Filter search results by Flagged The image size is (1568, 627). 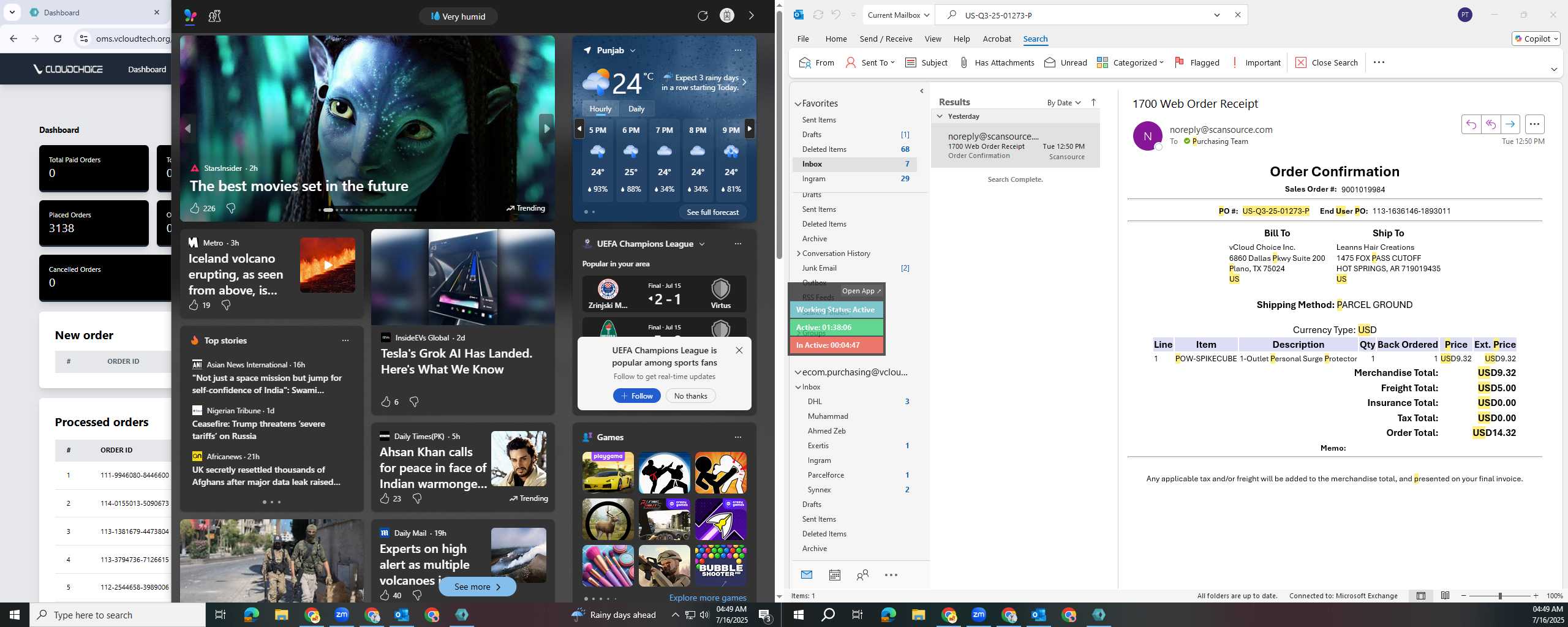coord(1197,62)
